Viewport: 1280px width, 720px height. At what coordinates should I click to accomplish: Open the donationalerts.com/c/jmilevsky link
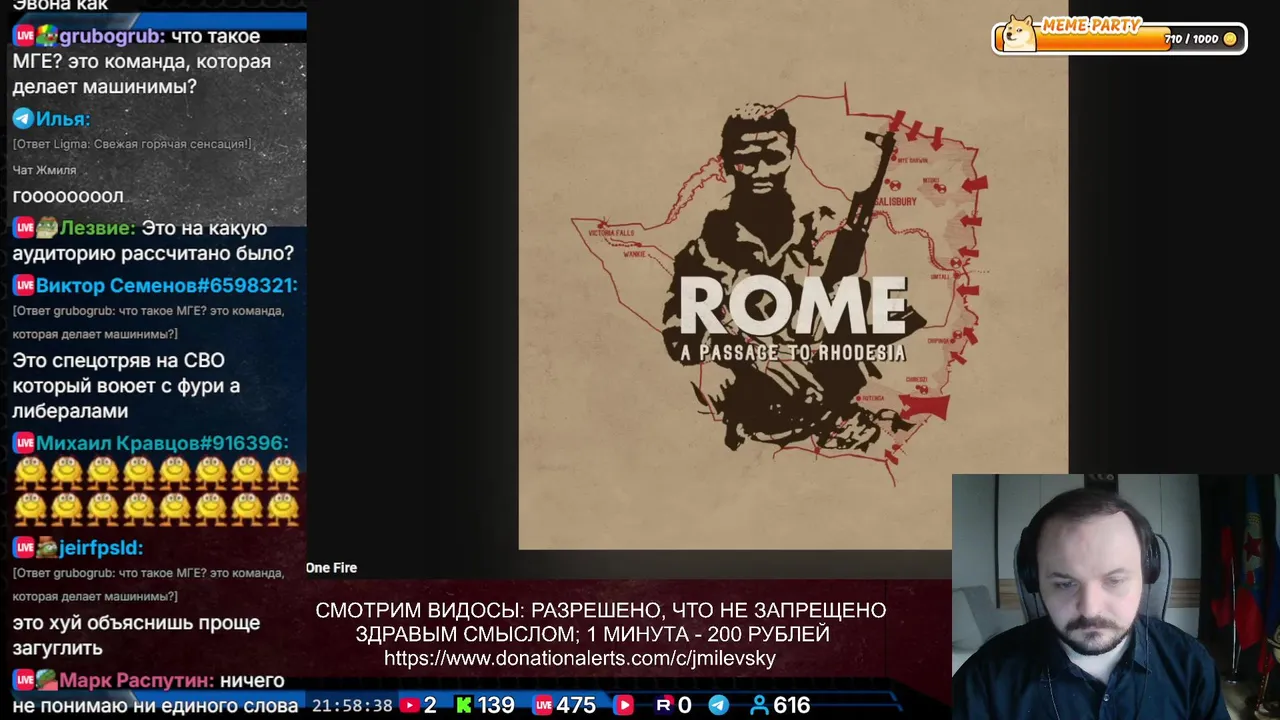[x=580, y=659]
